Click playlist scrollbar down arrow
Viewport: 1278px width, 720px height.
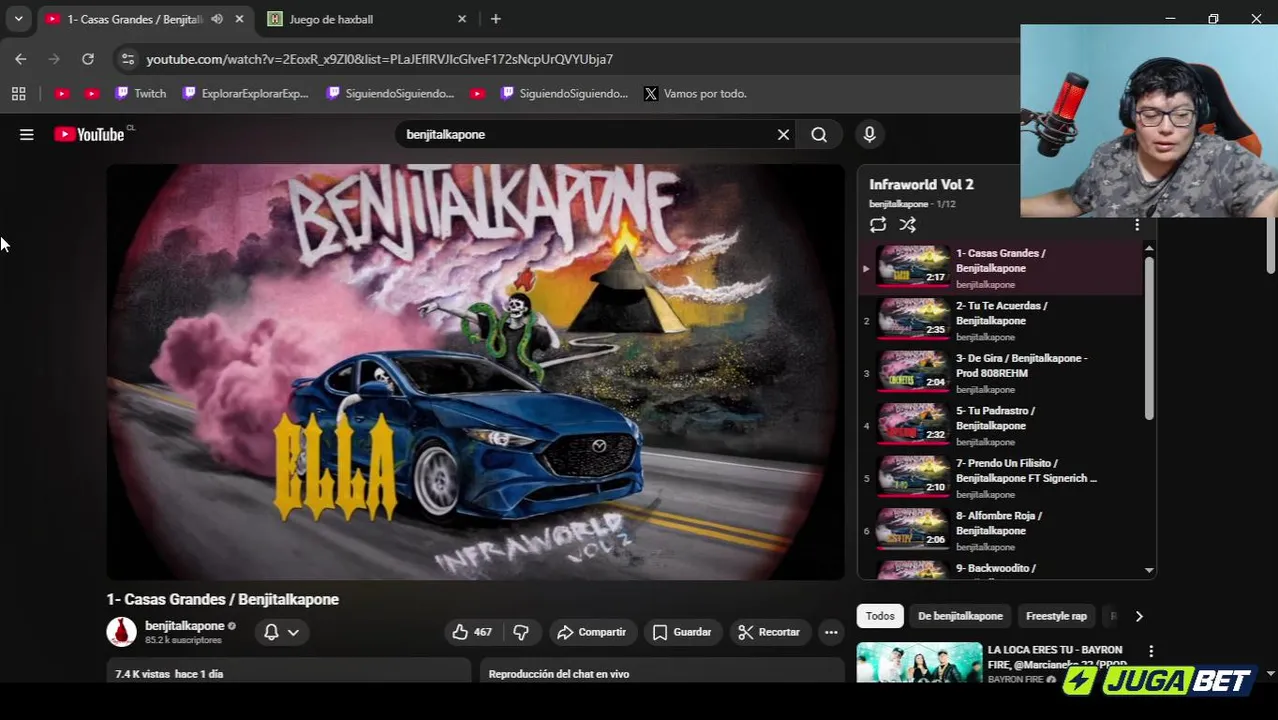pyautogui.click(x=1149, y=570)
